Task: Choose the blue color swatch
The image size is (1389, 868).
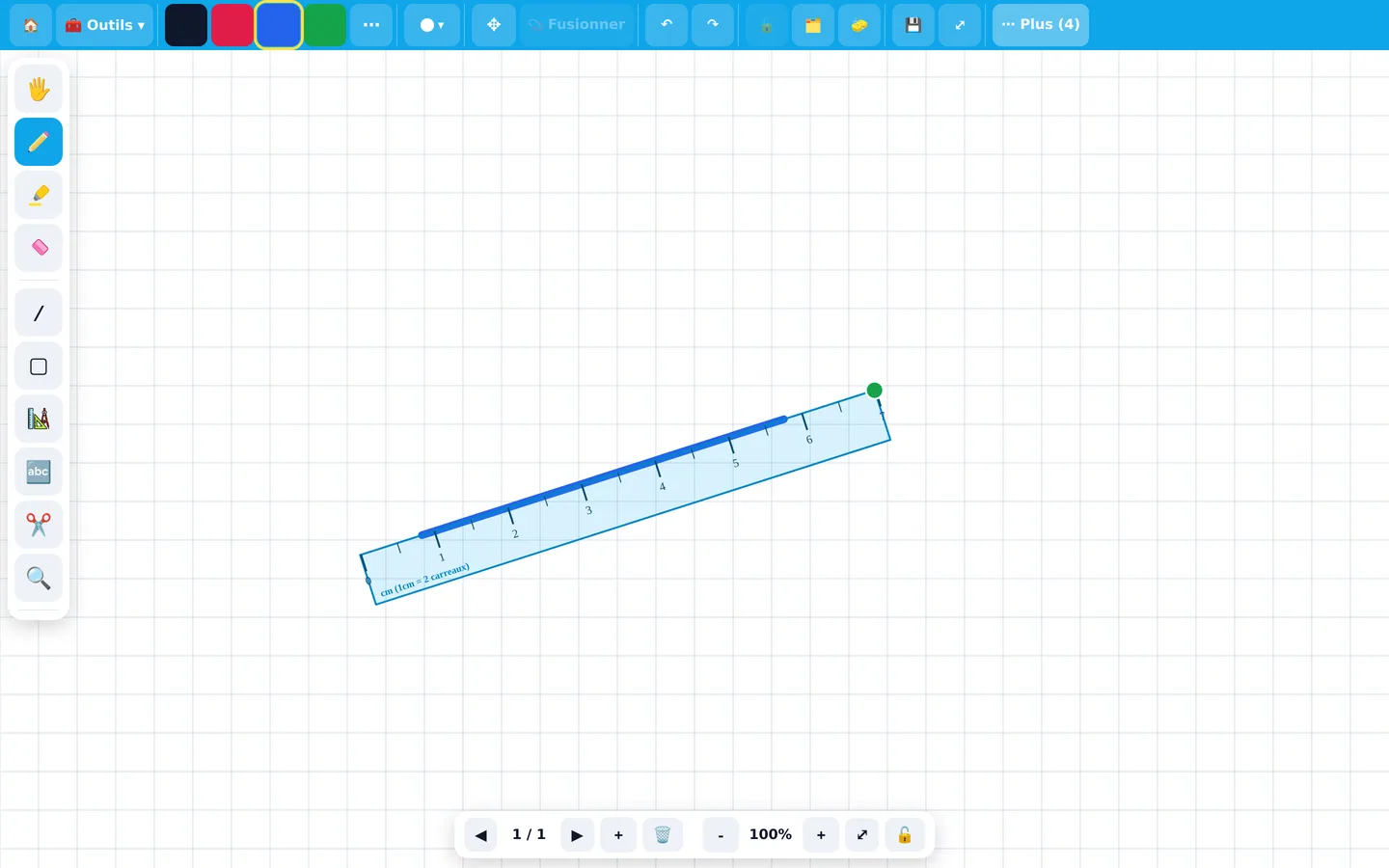Action: tap(279, 25)
